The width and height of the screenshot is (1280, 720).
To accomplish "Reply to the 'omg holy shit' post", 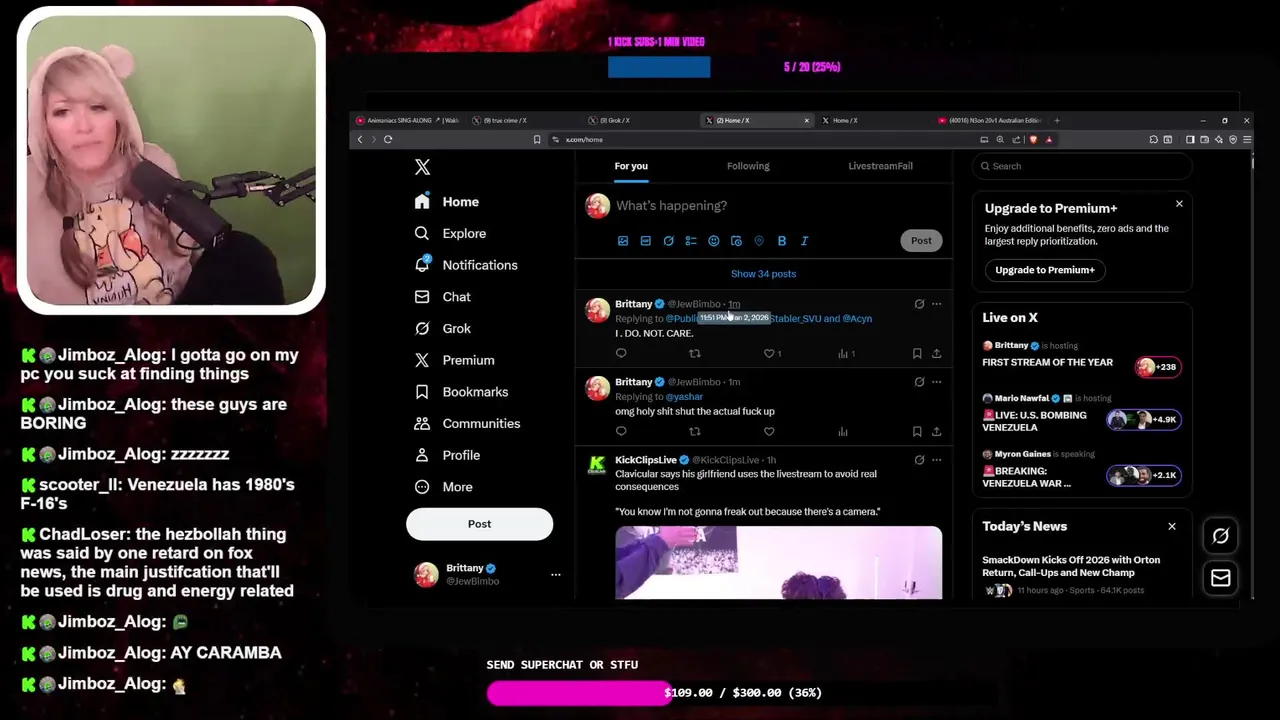I will 621,432.
